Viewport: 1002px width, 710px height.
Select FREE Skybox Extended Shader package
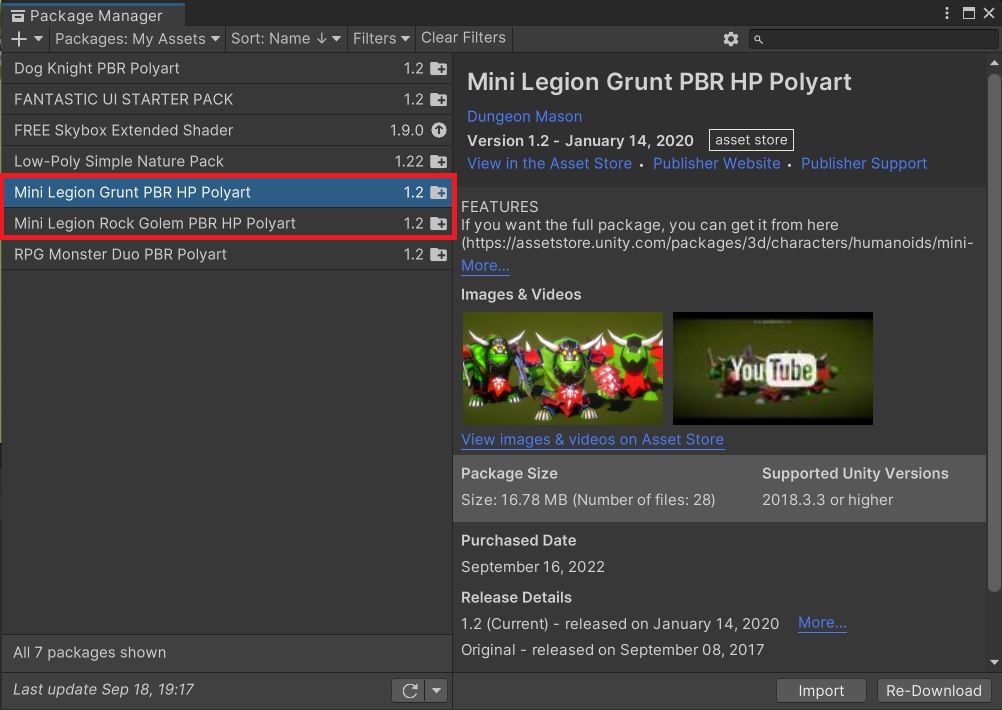(x=227, y=130)
